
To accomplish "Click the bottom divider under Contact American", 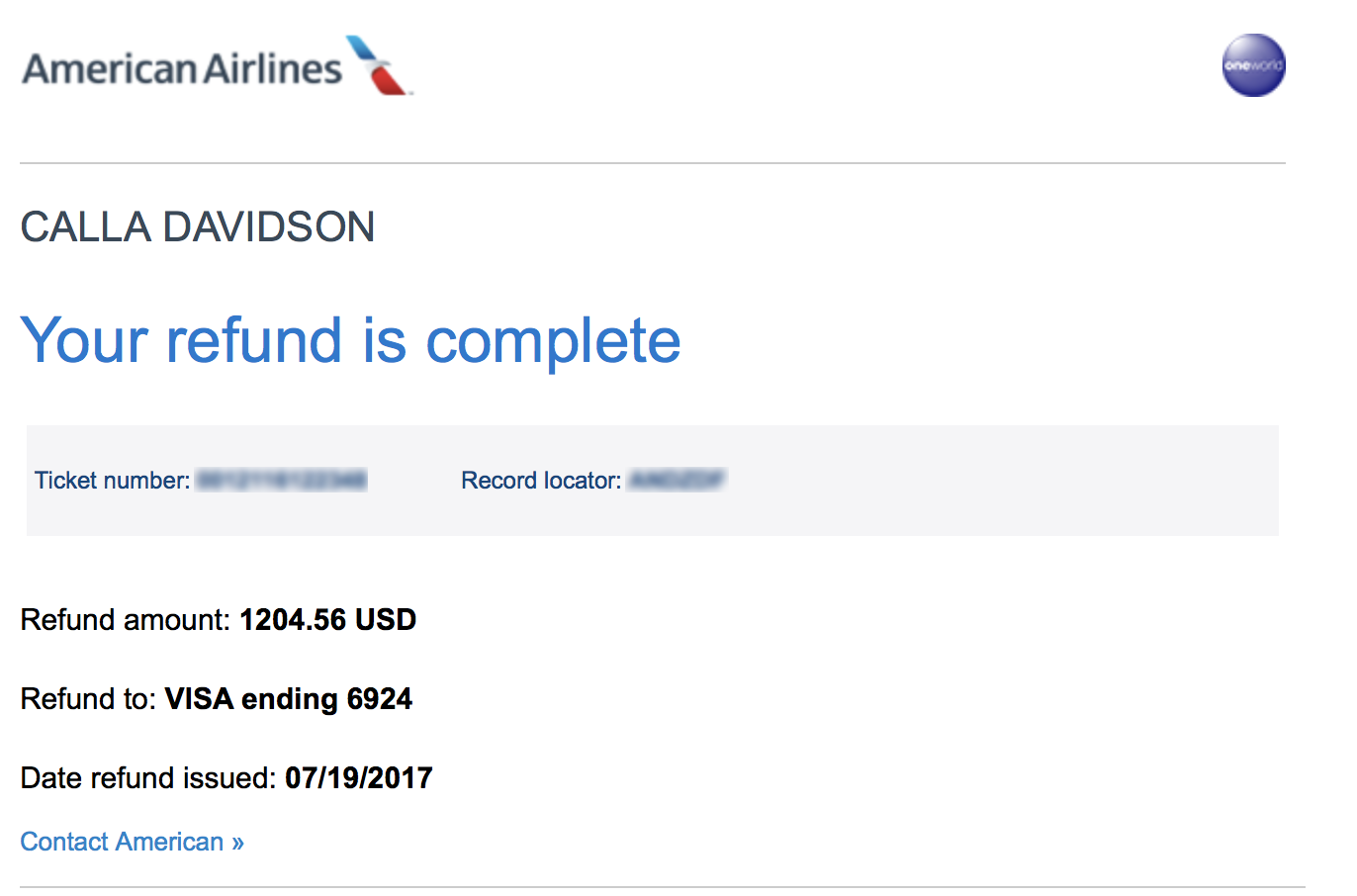I will tap(663, 887).
